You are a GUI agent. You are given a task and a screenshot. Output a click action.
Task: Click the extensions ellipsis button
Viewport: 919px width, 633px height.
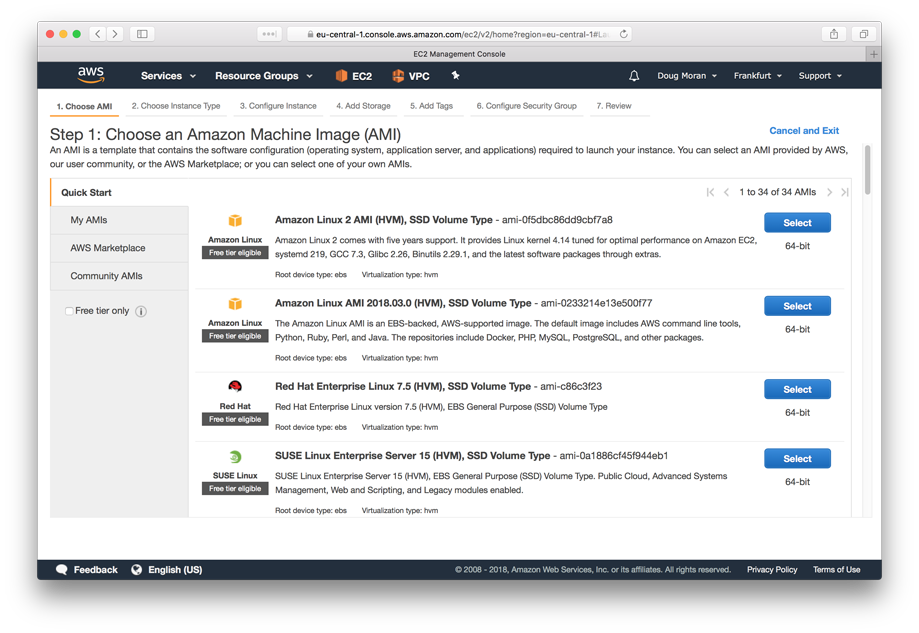[x=269, y=34]
